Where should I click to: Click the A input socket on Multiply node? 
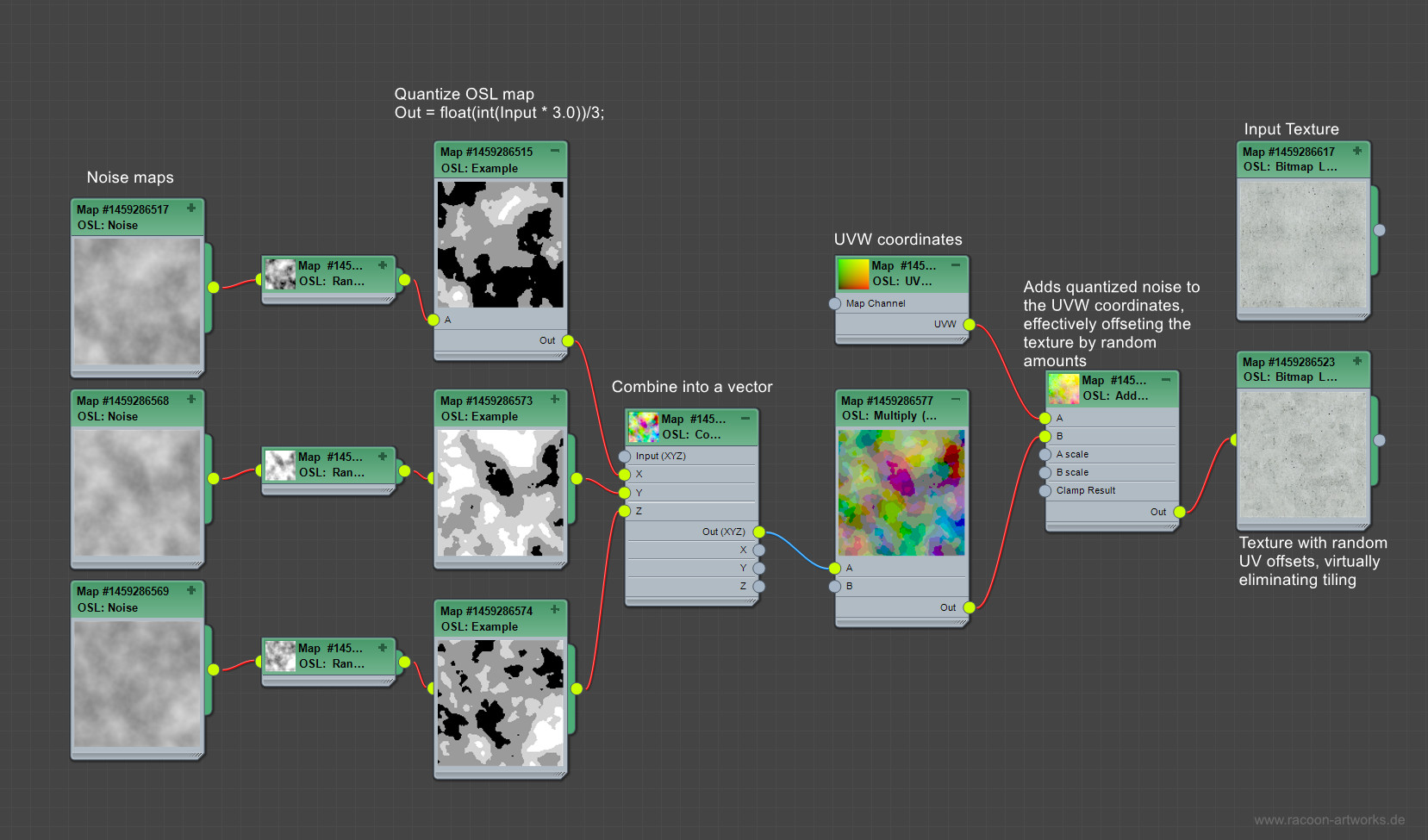click(834, 568)
